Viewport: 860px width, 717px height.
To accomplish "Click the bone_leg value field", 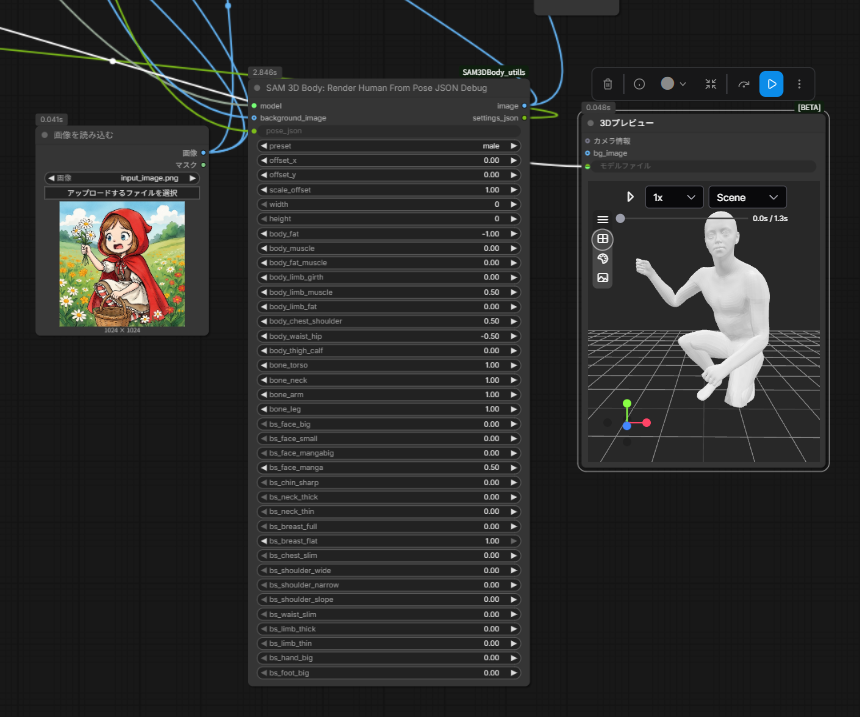I will 388,409.
